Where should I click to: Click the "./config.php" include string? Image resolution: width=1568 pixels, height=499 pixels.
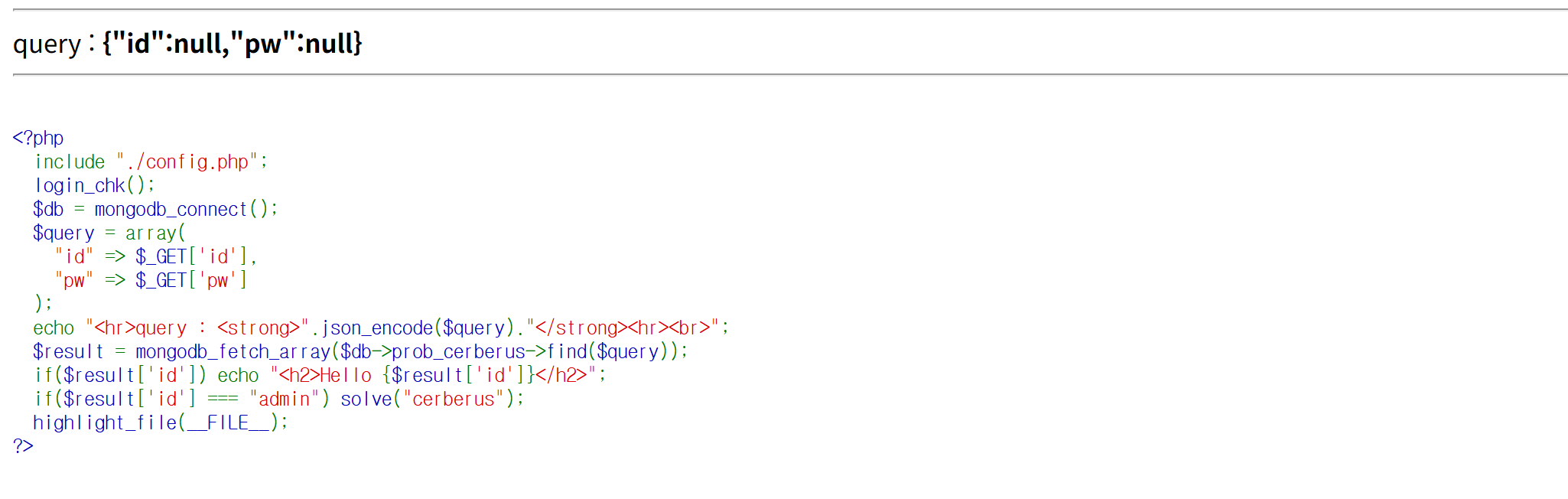coord(190,162)
